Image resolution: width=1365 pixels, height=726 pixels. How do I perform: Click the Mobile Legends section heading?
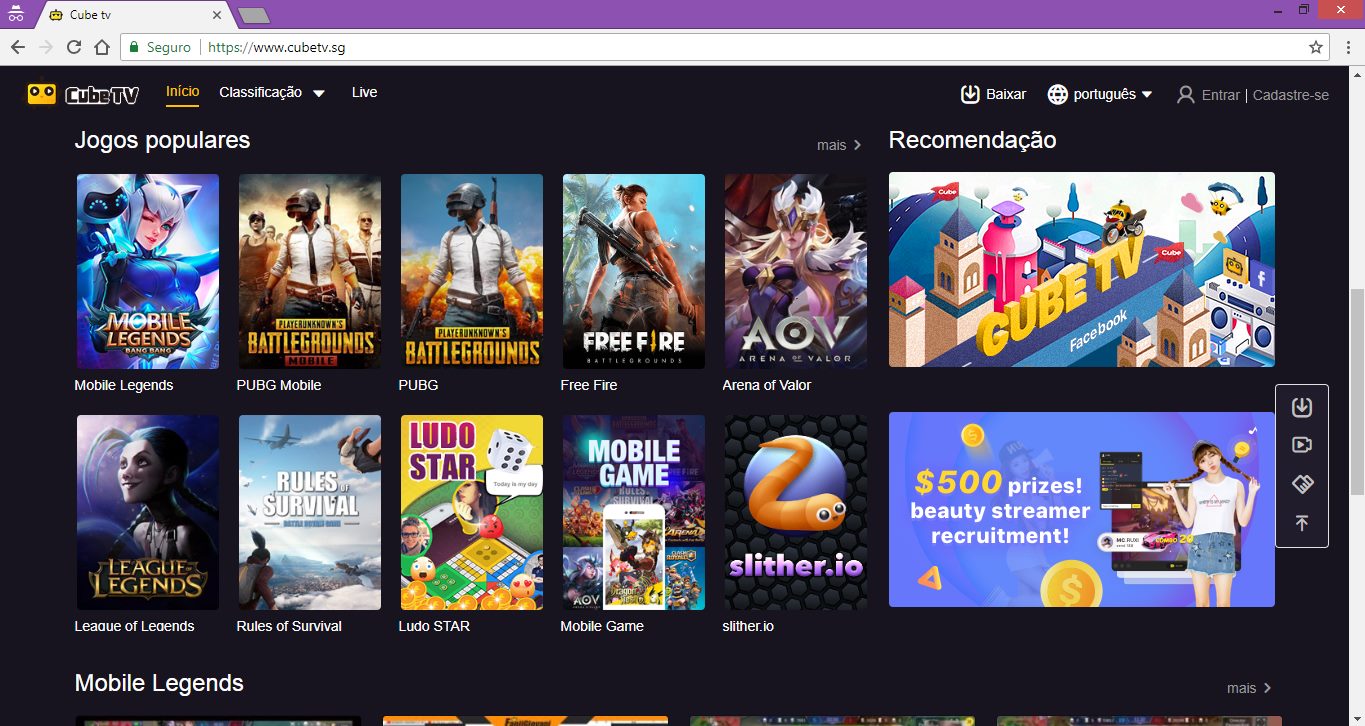click(x=159, y=684)
